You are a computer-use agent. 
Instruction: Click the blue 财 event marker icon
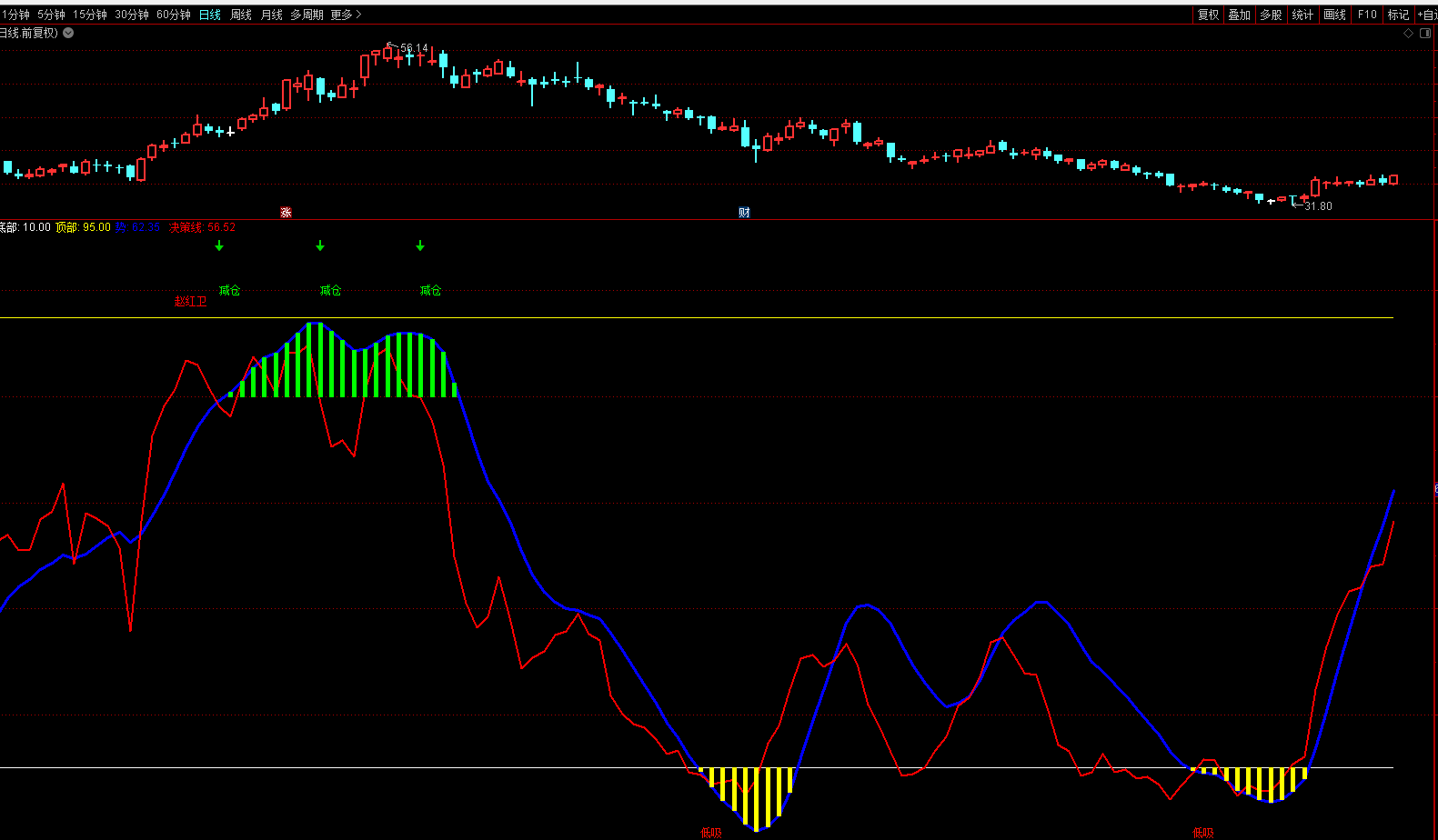click(744, 213)
